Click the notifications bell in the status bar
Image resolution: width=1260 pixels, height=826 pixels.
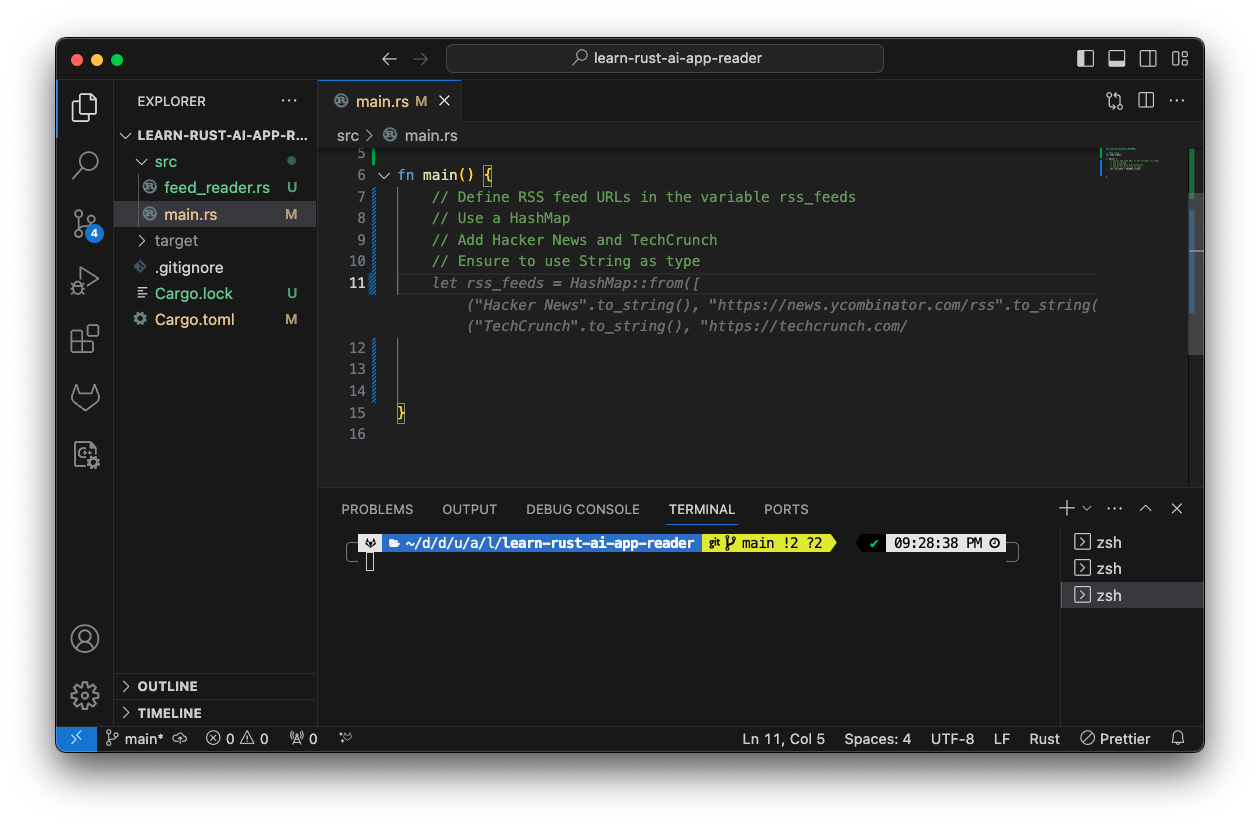pyautogui.click(x=1177, y=738)
